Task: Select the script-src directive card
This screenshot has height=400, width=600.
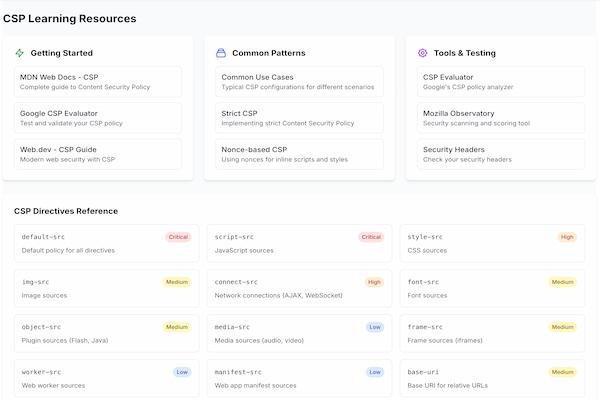Action: point(299,243)
